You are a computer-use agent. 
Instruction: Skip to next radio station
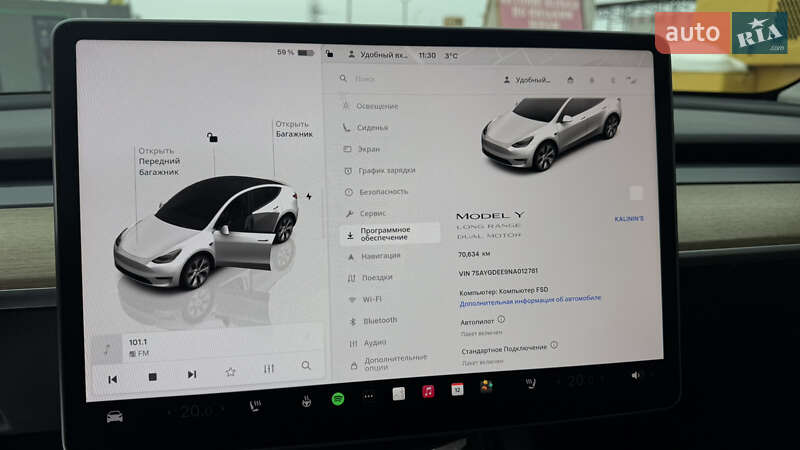(191, 374)
